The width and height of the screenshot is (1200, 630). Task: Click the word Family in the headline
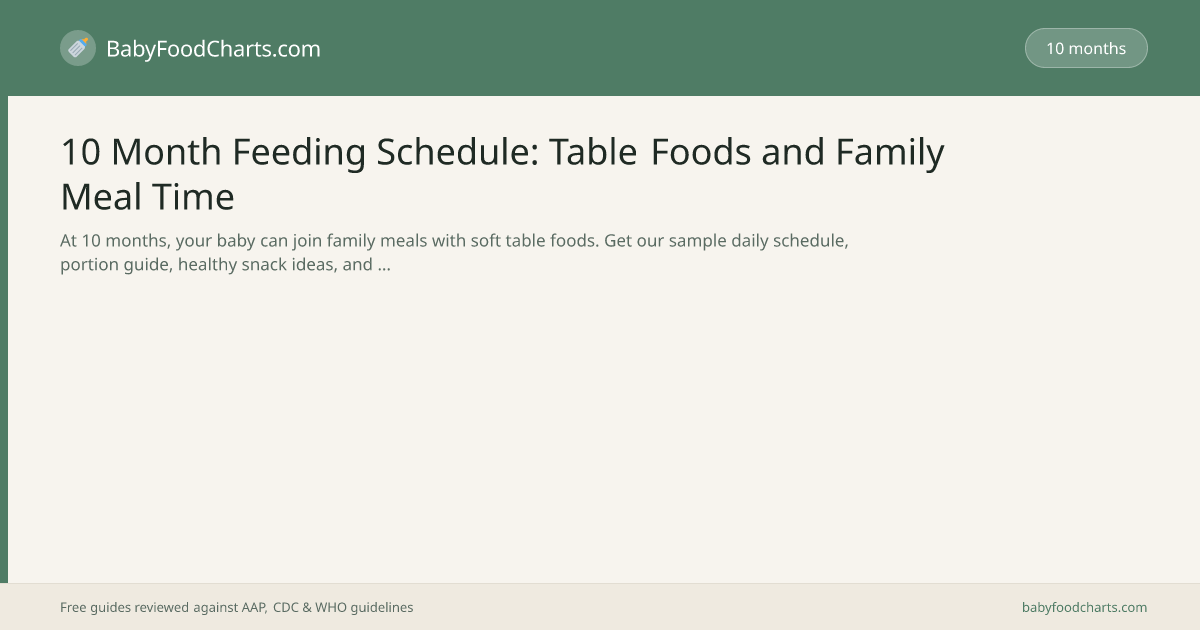[x=890, y=152]
